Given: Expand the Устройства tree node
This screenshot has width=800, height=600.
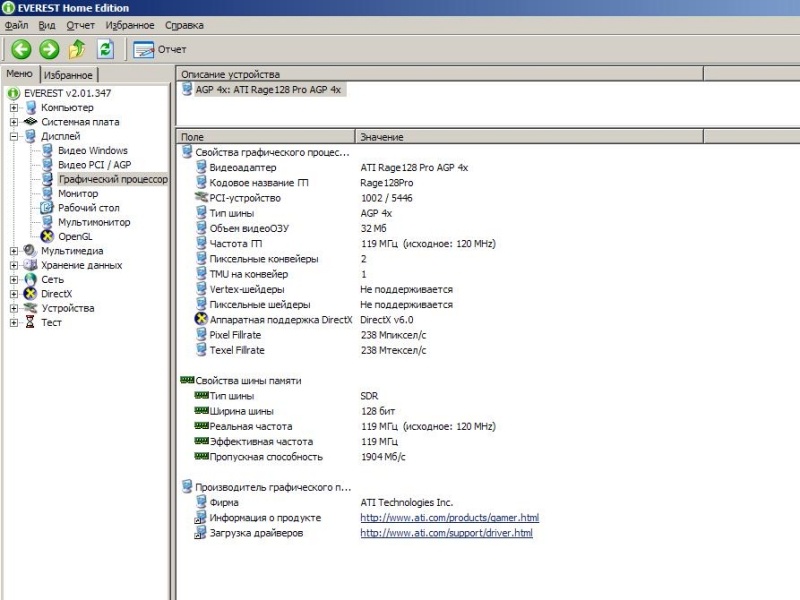Looking at the screenshot, I should [14, 308].
